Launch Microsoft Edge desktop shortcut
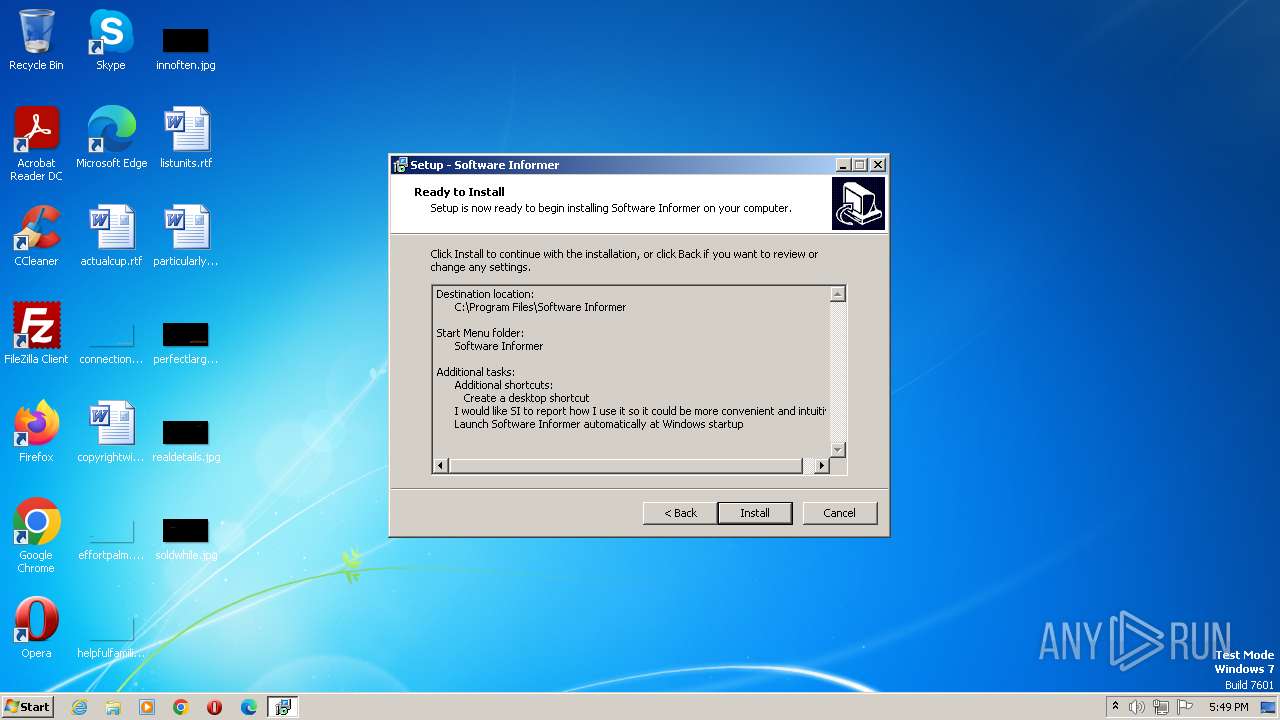 click(x=111, y=137)
